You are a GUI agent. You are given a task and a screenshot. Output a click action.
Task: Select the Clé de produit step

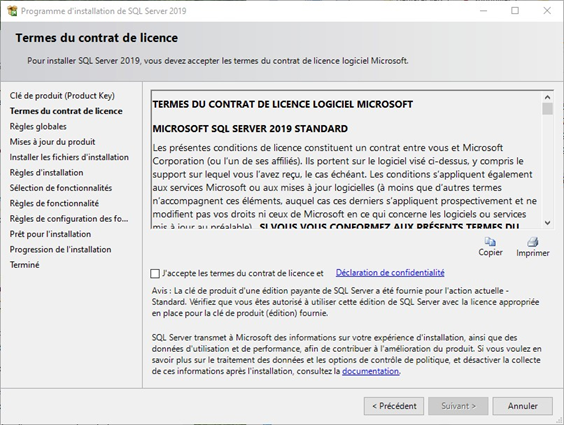pyautogui.click(x=62, y=96)
